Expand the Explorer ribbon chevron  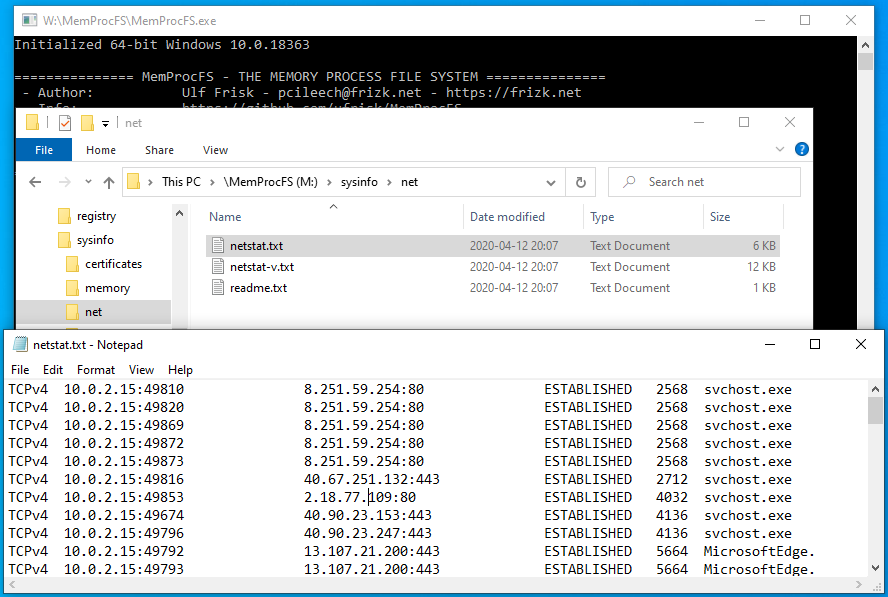point(780,150)
